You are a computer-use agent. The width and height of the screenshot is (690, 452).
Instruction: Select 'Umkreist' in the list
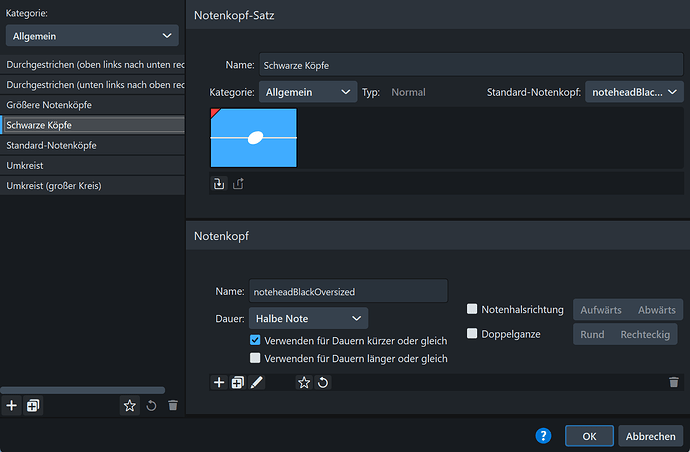point(92,166)
